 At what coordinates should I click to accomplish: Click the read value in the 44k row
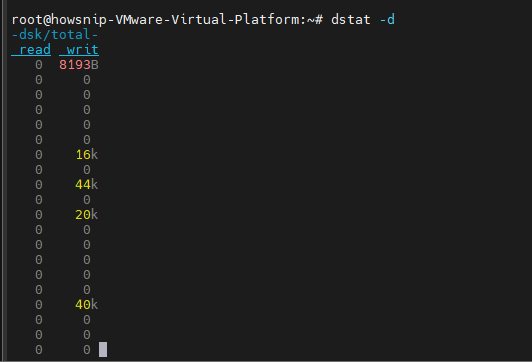point(39,185)
